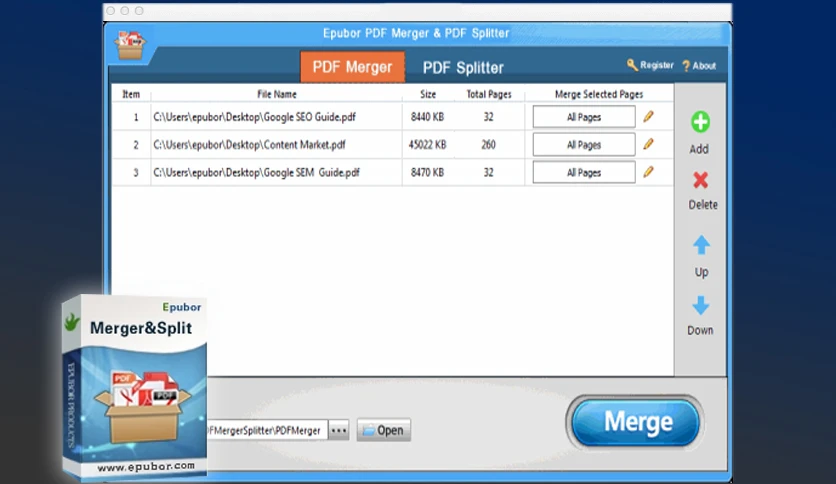The height and width of the screenshot is (484, 836).
Task: Browse output path with the ellipsis button
Action: [x=339, y=430]
